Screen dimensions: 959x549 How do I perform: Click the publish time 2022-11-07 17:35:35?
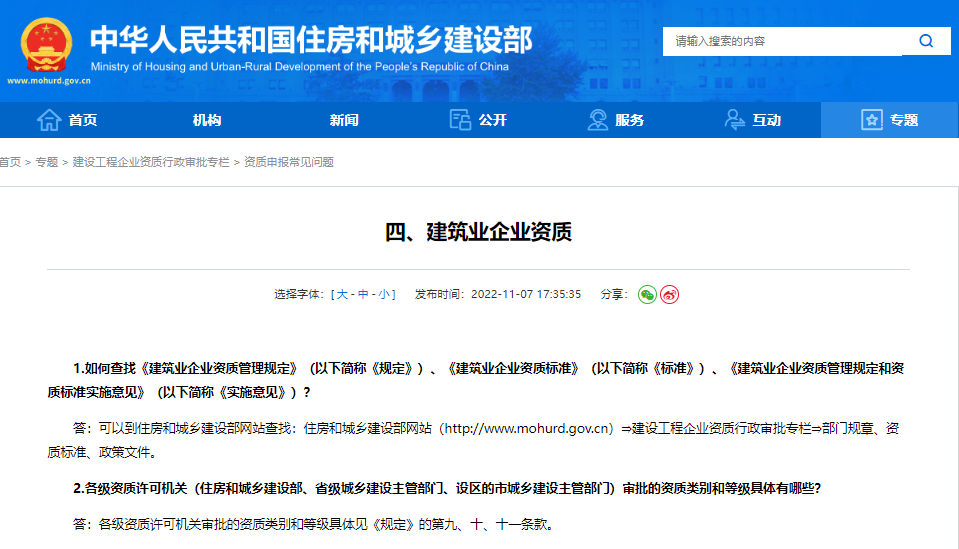526,295
